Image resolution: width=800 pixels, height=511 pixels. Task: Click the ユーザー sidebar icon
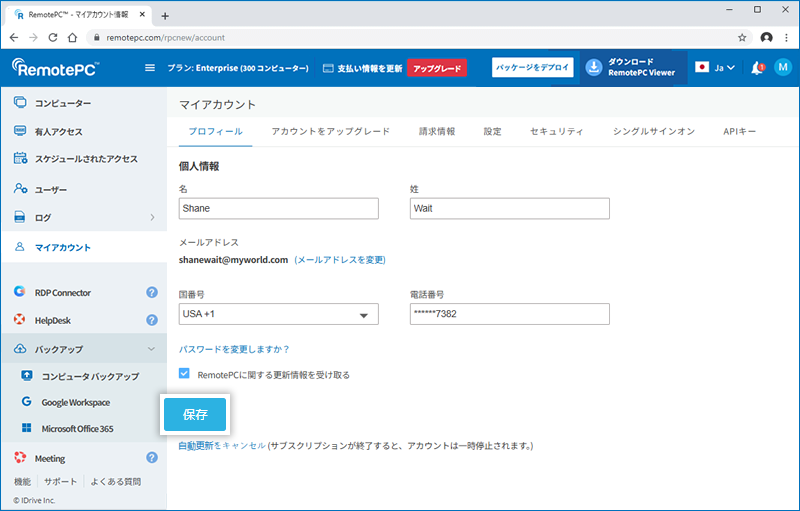click(x=20, y=189)
